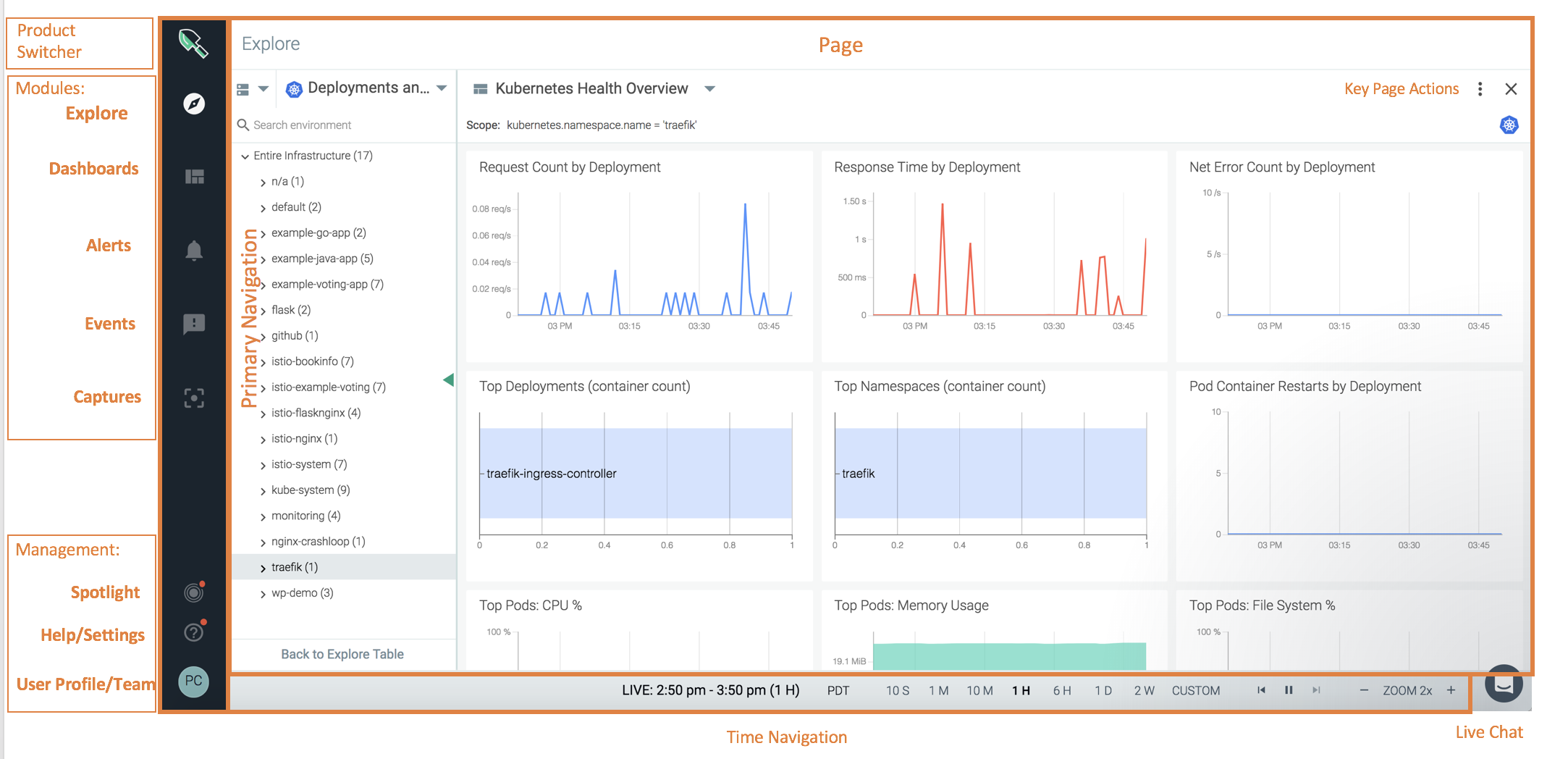Select the 10 M time range
Image resolution: width=1568 pixels, height=759 pixels.
pyautogui.click(x=979, y=690)
